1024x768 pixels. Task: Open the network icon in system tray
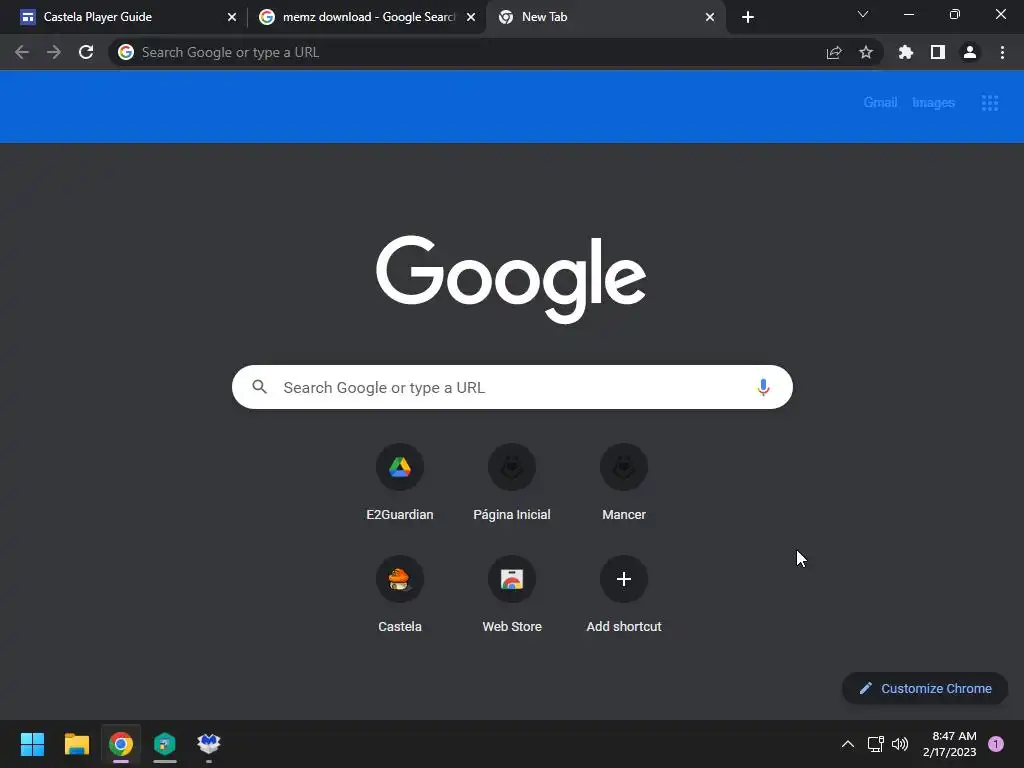(875, 744)
